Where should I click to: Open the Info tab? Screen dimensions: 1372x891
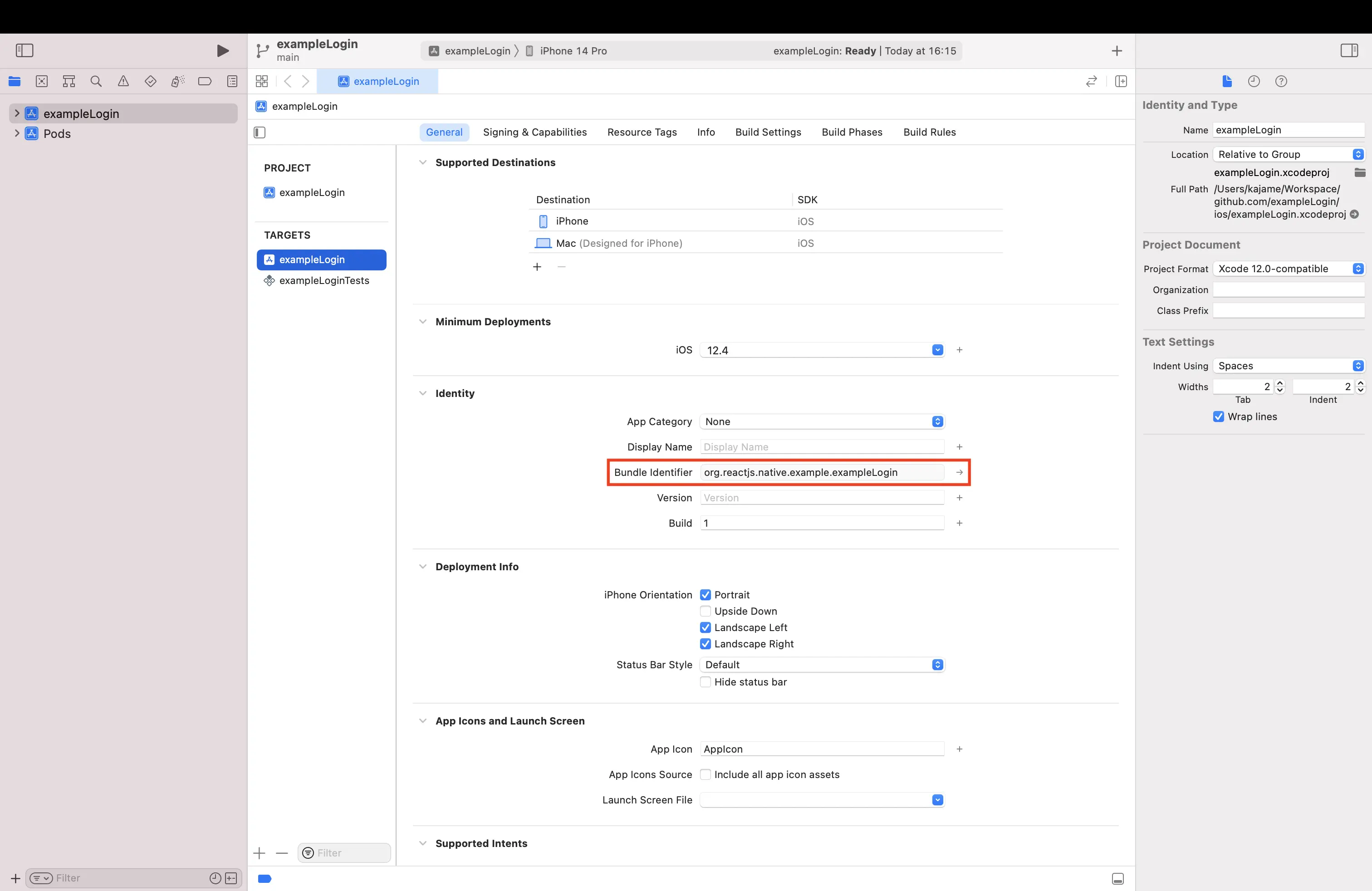(706, 132)
